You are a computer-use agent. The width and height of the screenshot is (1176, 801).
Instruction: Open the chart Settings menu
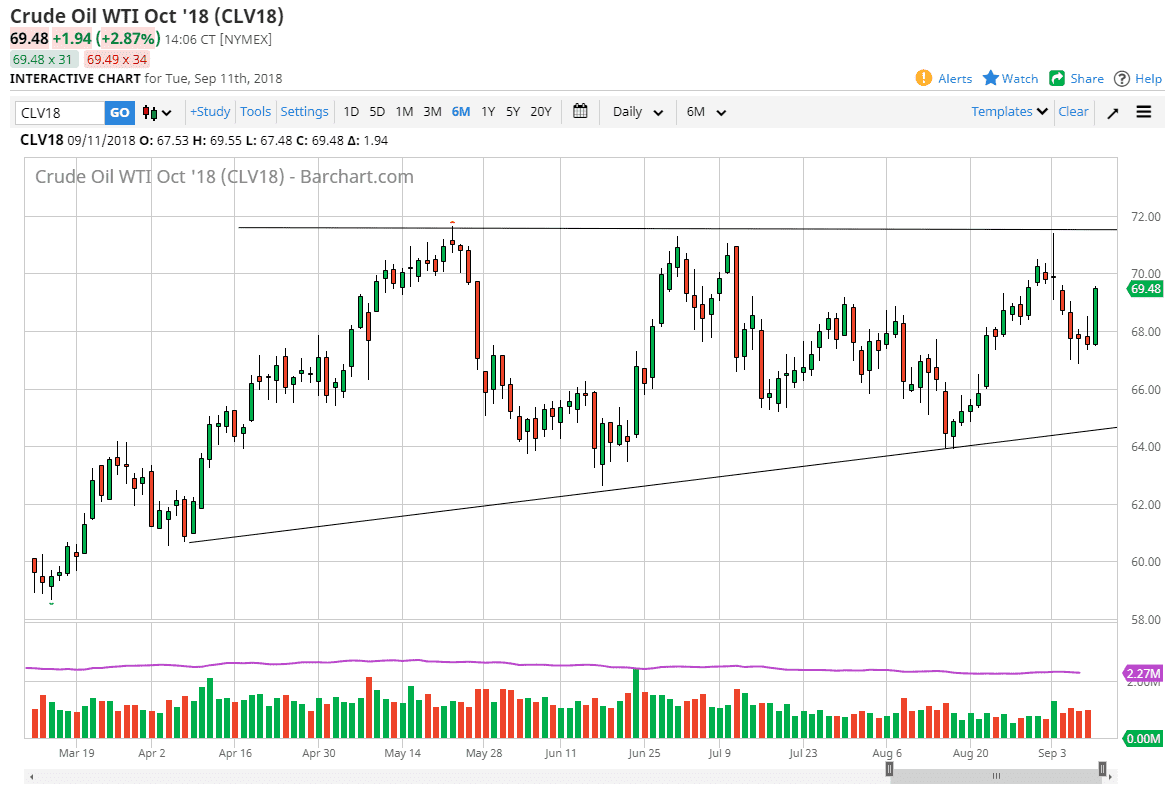coord(304,112)
